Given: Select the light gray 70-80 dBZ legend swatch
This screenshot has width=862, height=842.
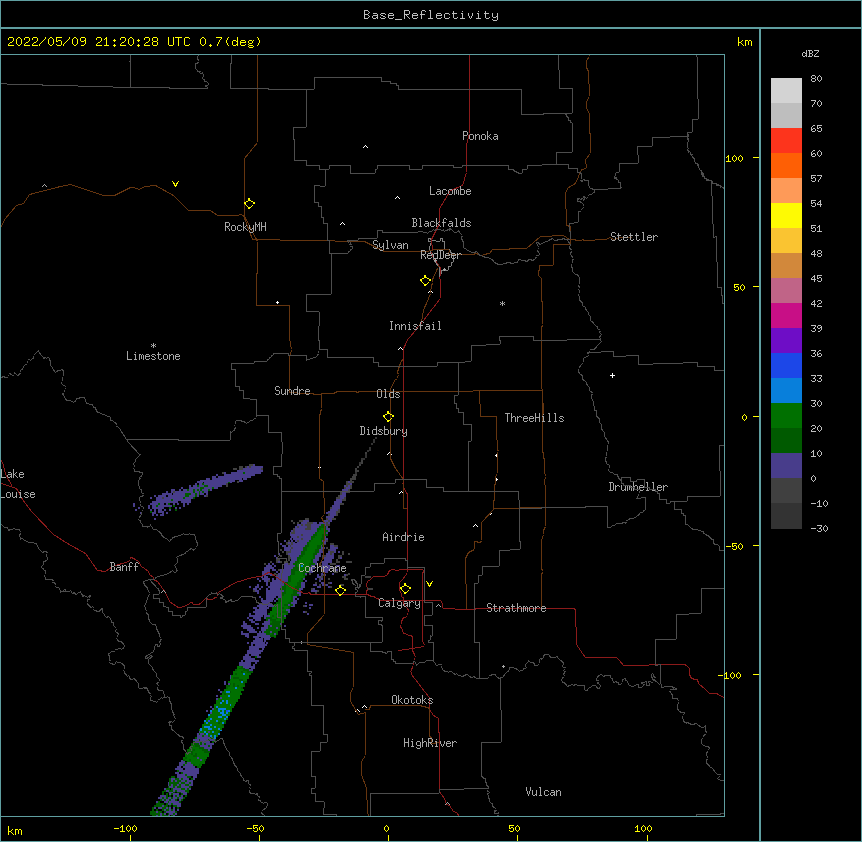Looking at the screenshot, I should 786,91.
